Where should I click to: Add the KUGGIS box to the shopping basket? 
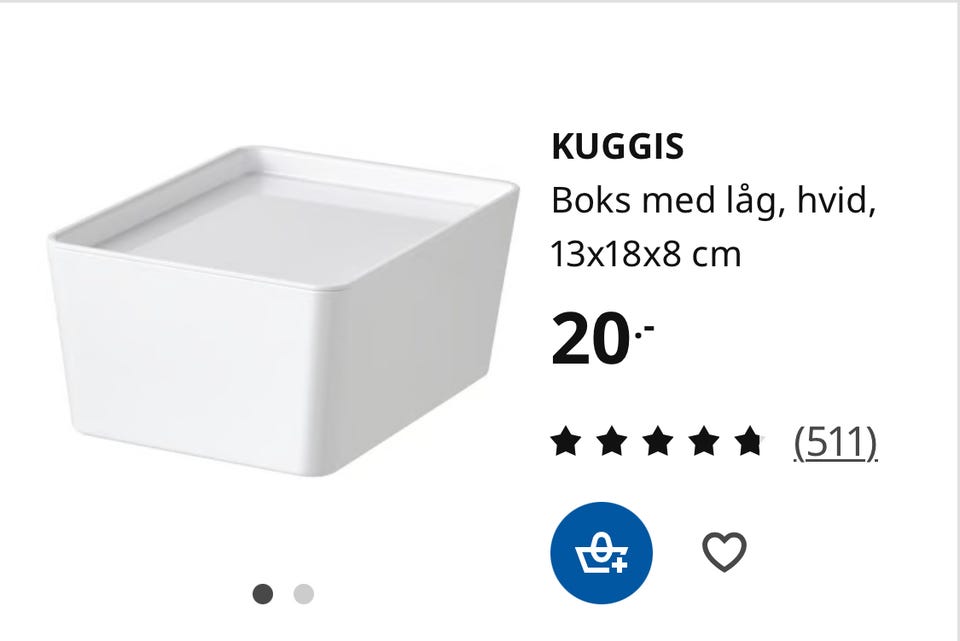[601, 553]
